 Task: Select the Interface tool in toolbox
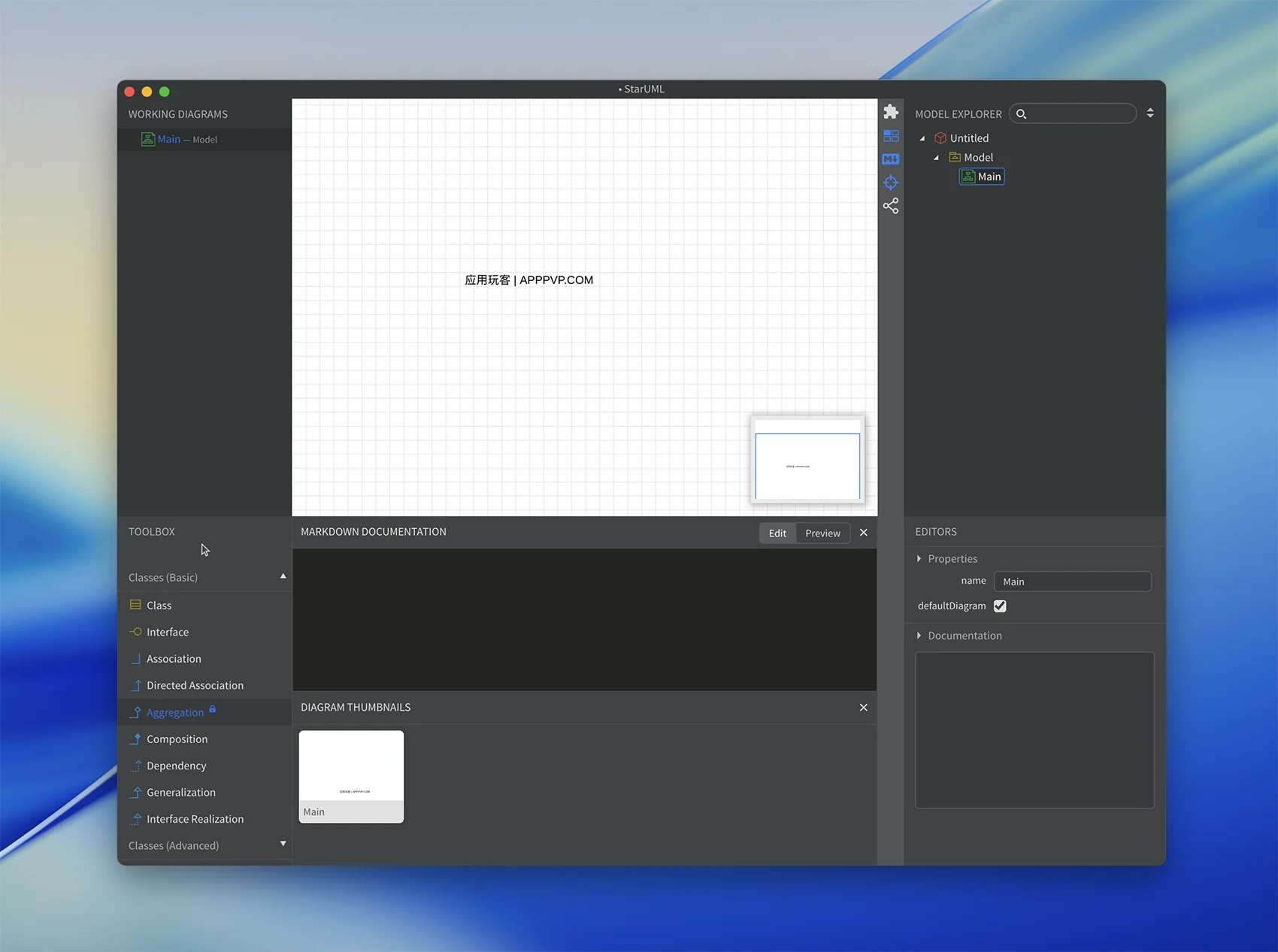(x=167, y=632)
